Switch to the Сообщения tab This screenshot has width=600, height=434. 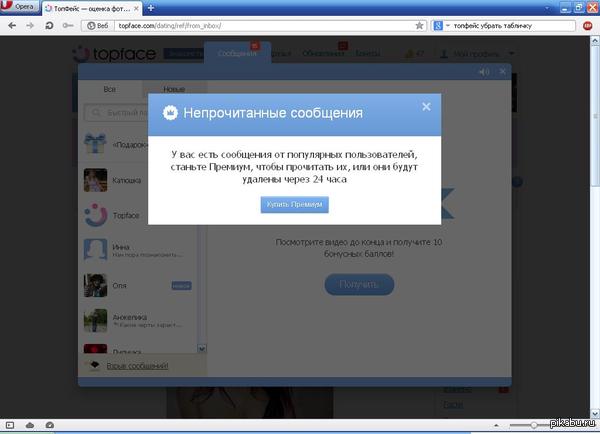point(237,51)
